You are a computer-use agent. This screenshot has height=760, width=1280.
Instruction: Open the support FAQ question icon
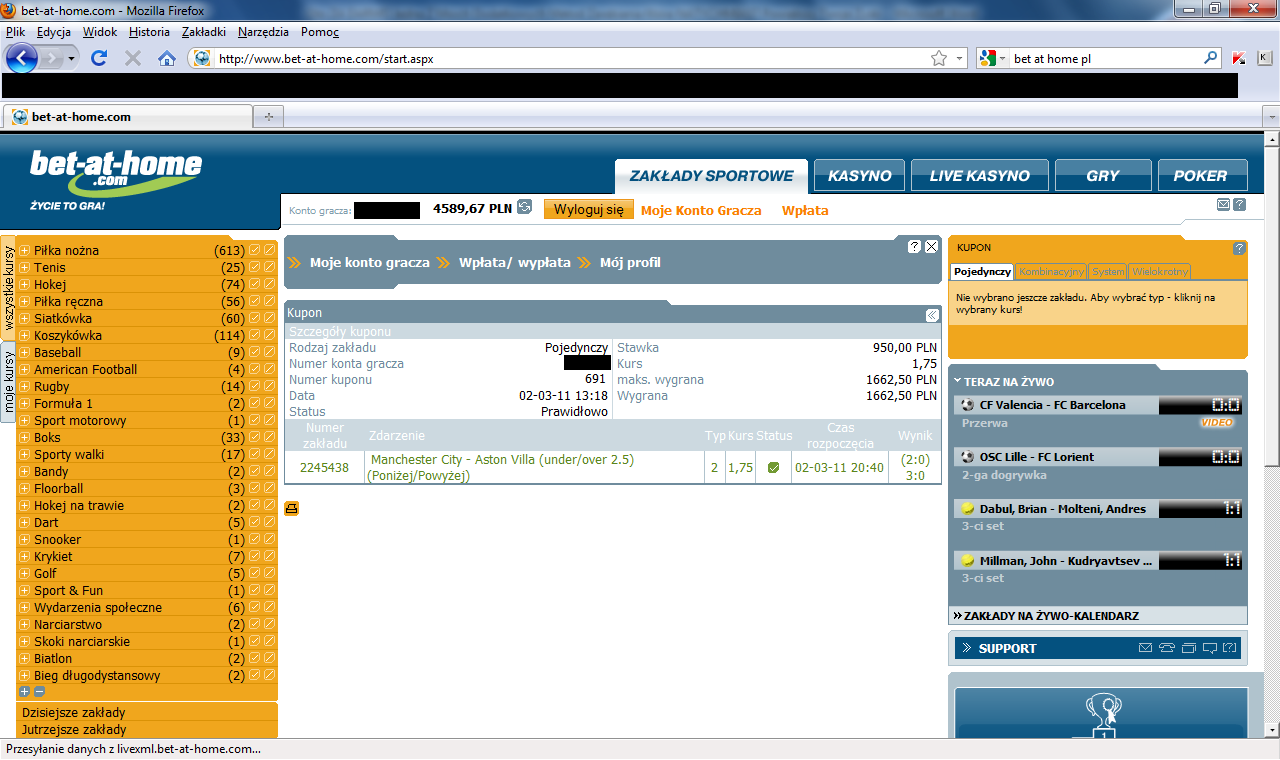[1230, 648]
